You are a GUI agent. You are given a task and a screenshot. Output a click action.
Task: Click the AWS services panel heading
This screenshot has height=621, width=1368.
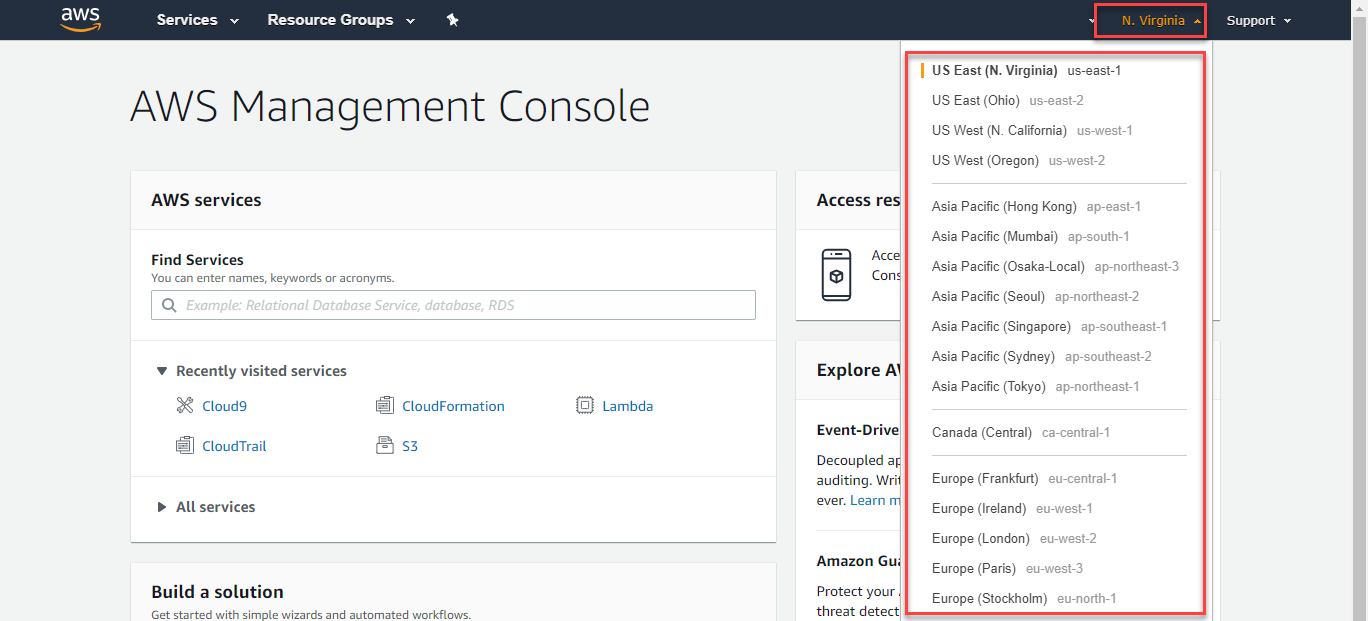tap(206, 200)
